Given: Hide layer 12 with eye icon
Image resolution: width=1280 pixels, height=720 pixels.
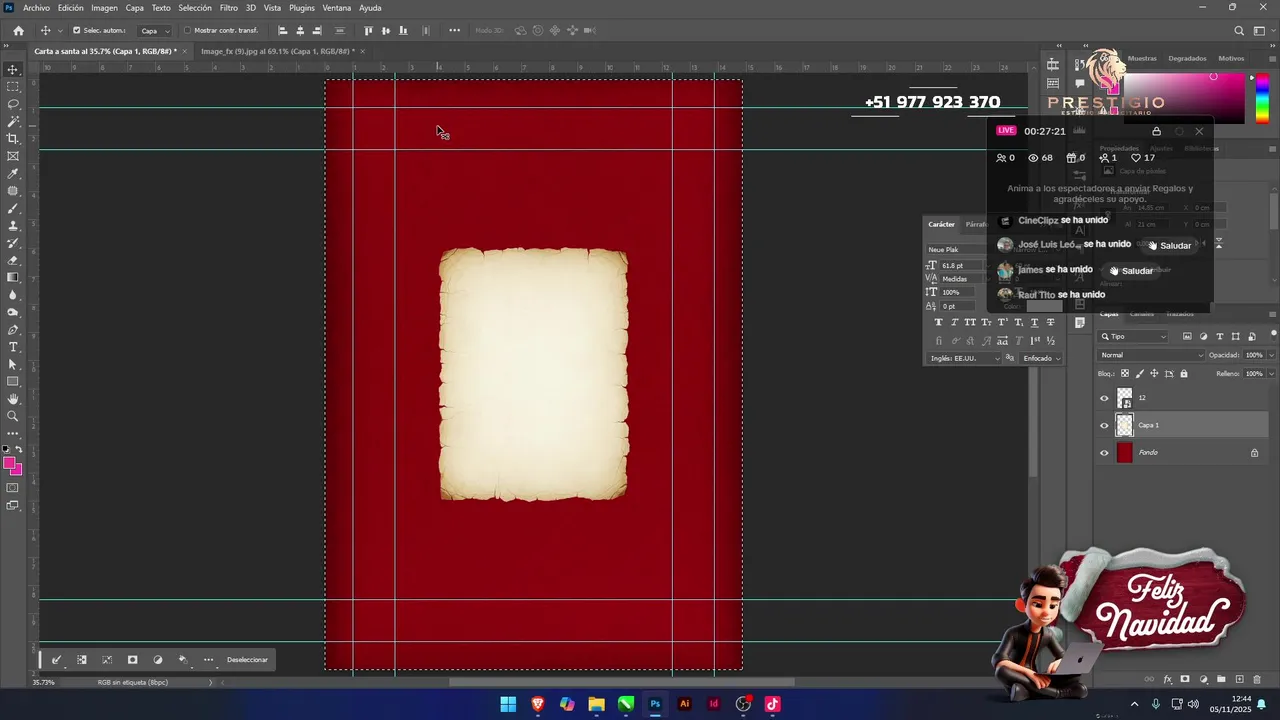Looking at the screenshot, I should [x=1104, y=398].
